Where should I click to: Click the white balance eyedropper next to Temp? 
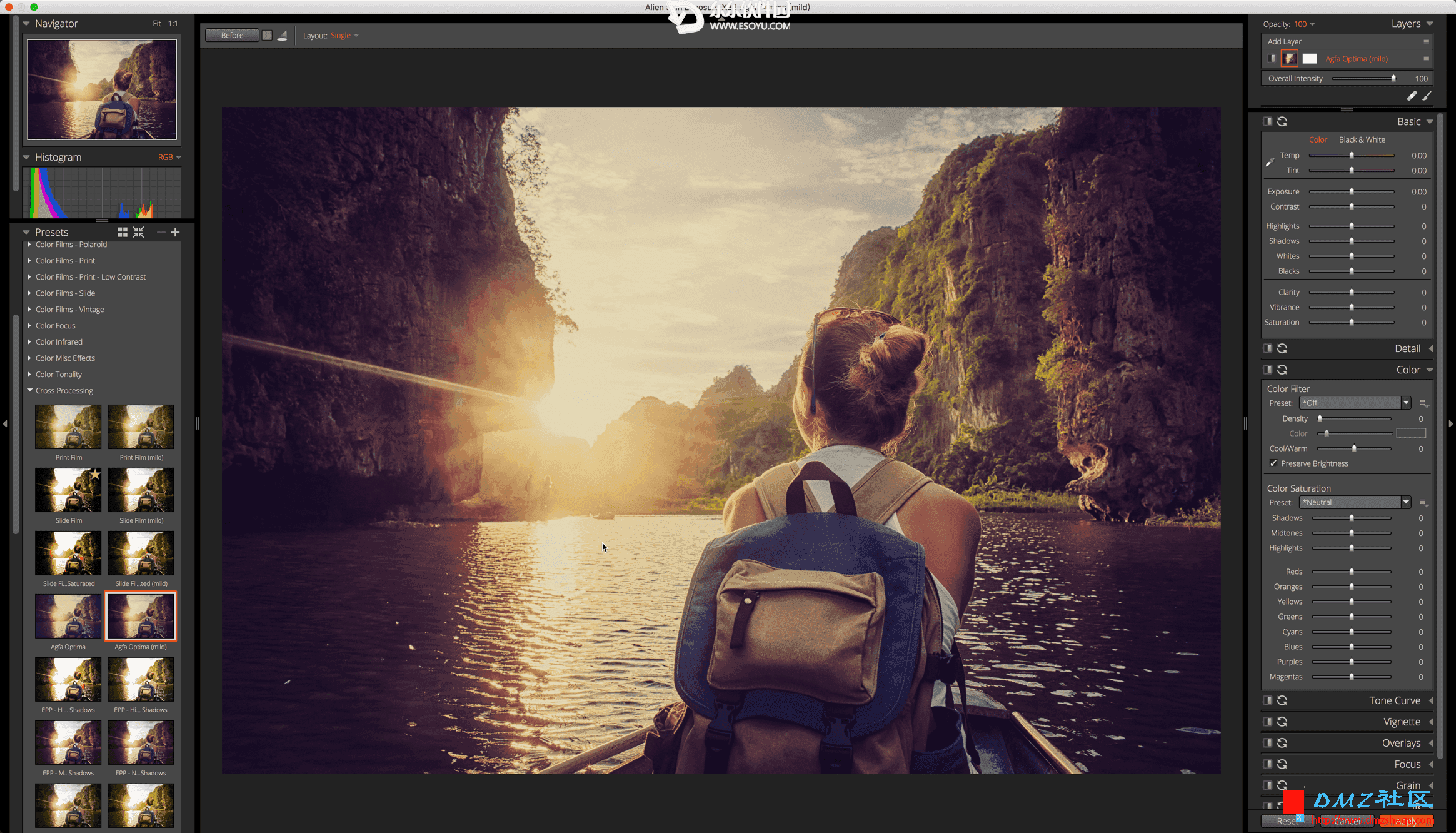point(1270,163)
